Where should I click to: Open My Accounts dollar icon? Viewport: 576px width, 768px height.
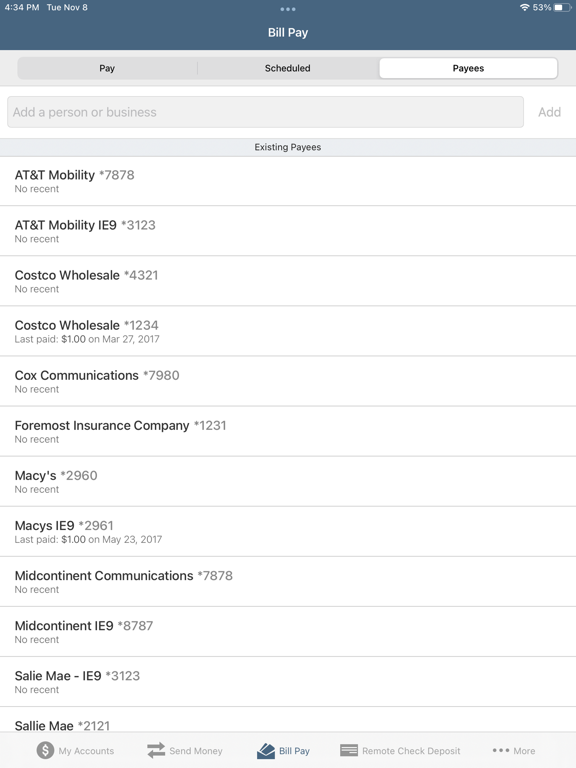45,750
